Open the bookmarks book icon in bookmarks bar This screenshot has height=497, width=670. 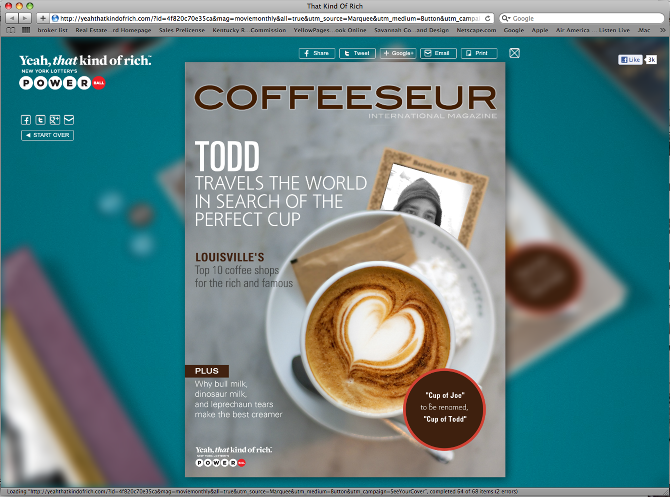tap(10, 31)
